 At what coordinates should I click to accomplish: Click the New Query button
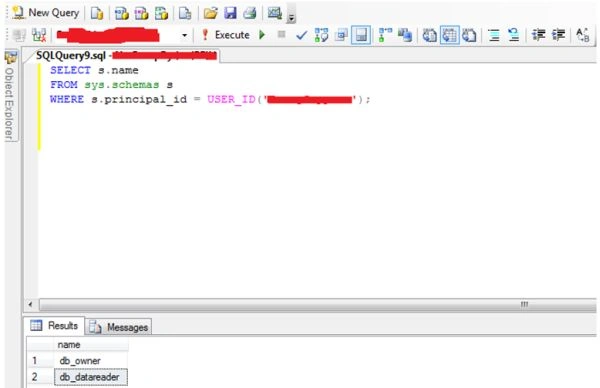[x=46, y=13]
